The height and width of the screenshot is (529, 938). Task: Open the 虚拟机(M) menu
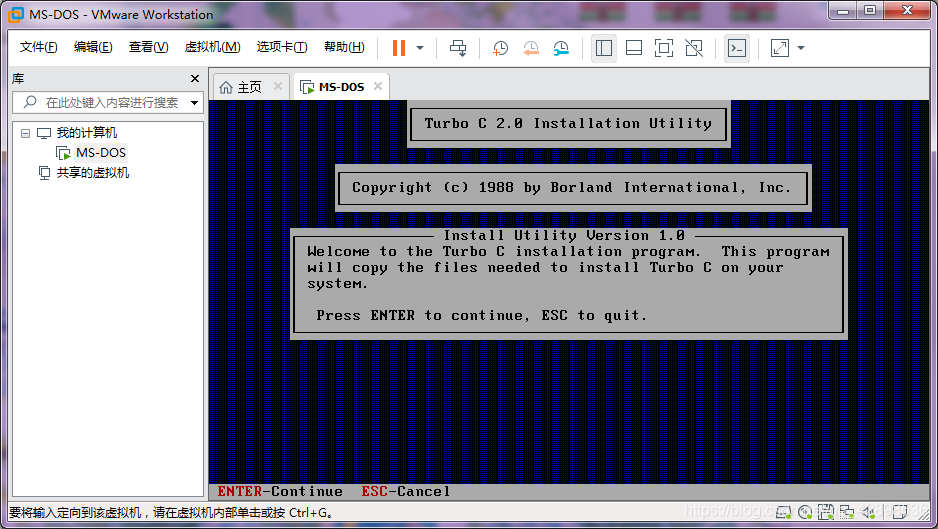pyautogui.click(x=212, y=47)
